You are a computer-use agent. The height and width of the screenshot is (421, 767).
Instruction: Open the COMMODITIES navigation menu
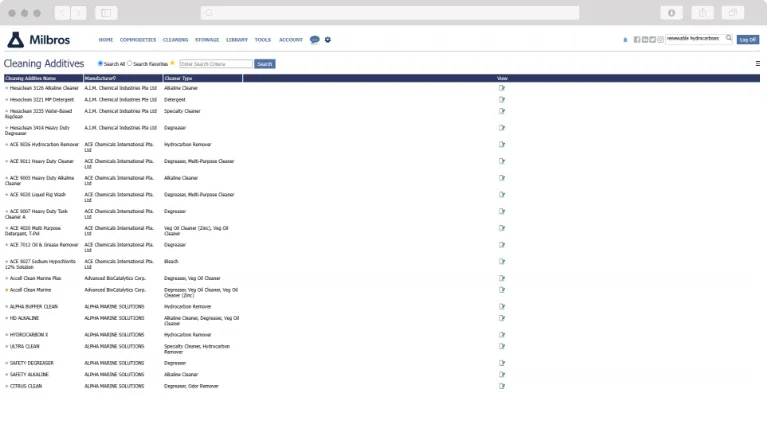coord(138,40)
